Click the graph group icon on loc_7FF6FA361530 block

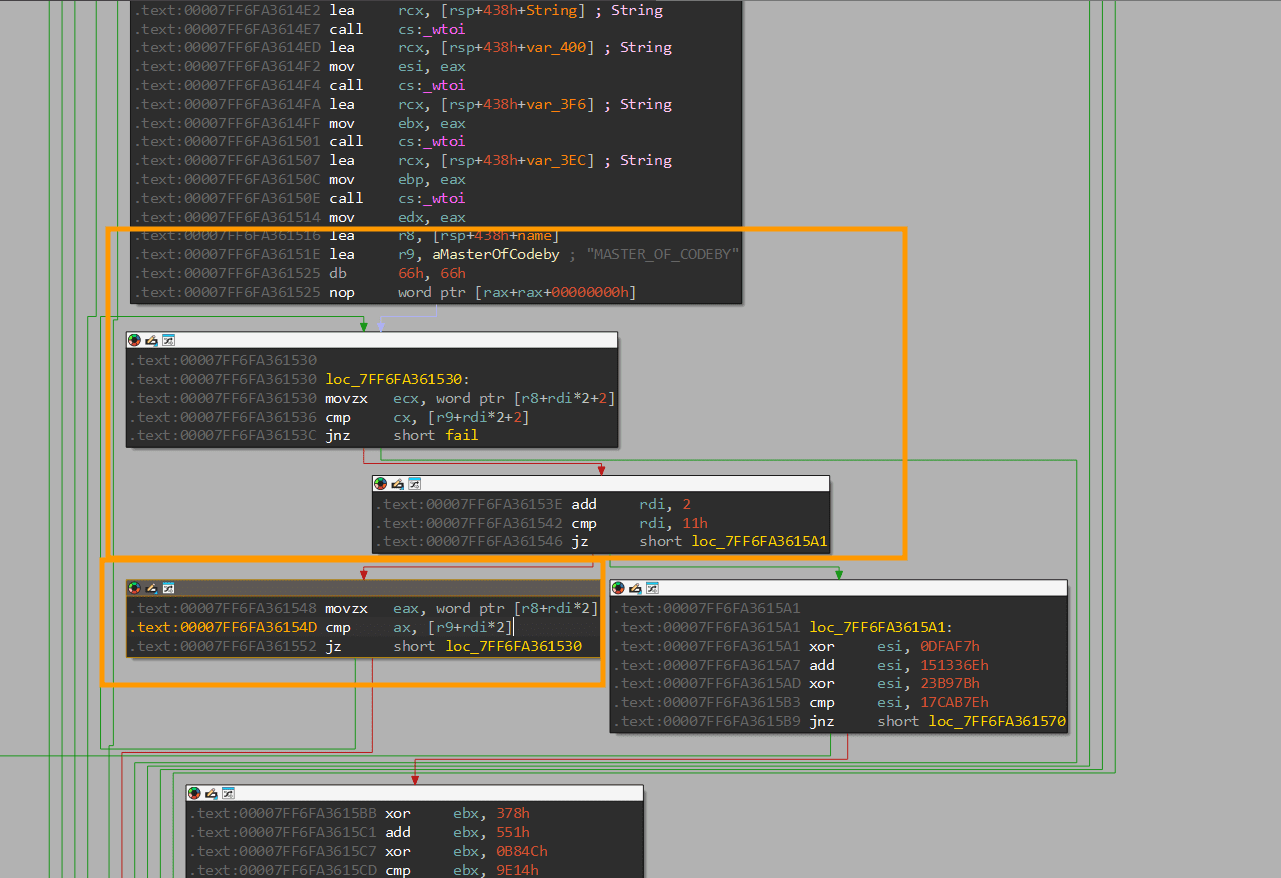[168, 340]
